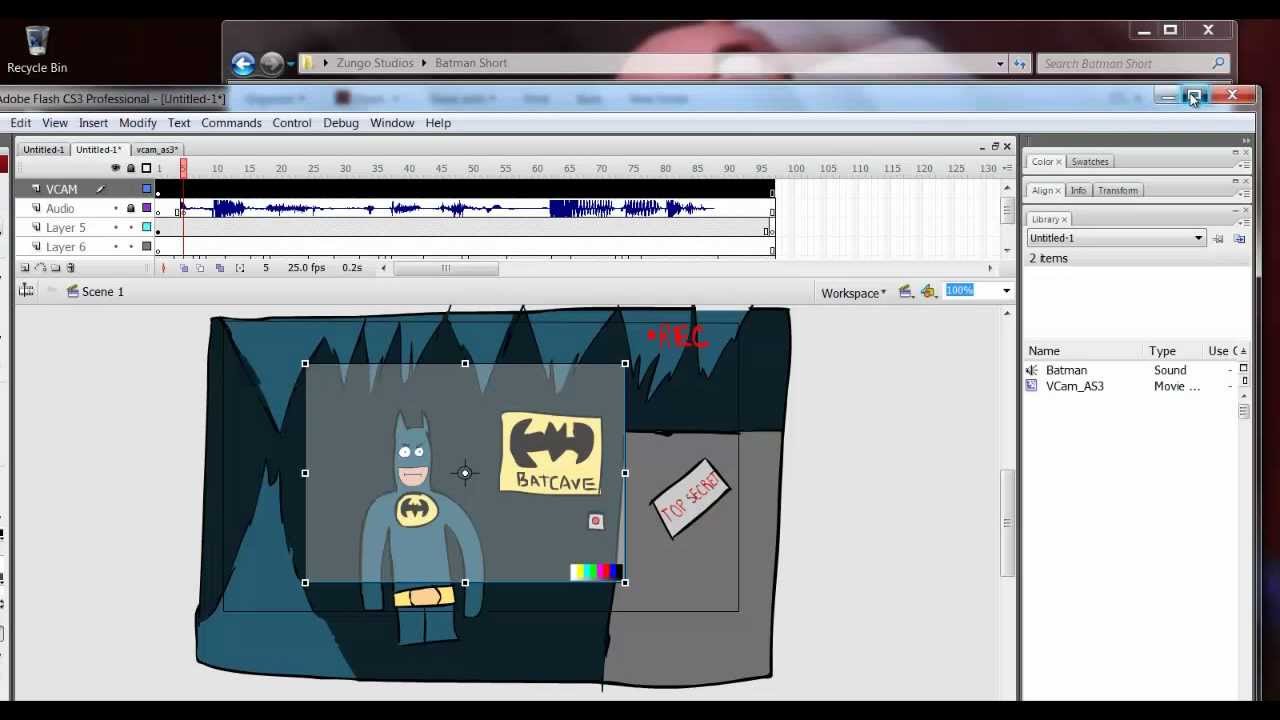Open the Control menu
1280x720 pixels.
292,123
